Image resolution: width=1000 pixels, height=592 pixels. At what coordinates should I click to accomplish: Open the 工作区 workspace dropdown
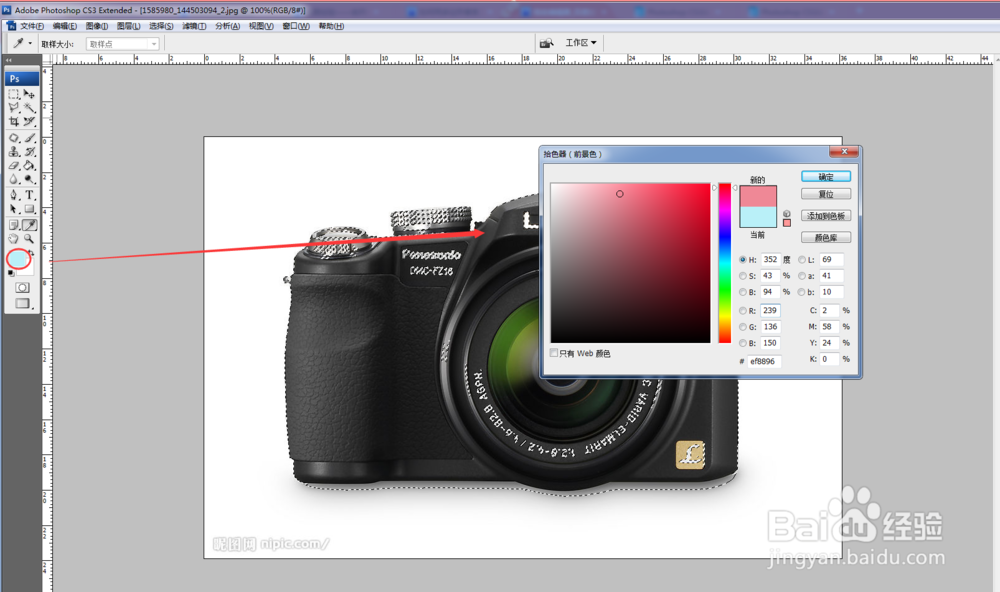pyautogui.click(x=581, y=43)
